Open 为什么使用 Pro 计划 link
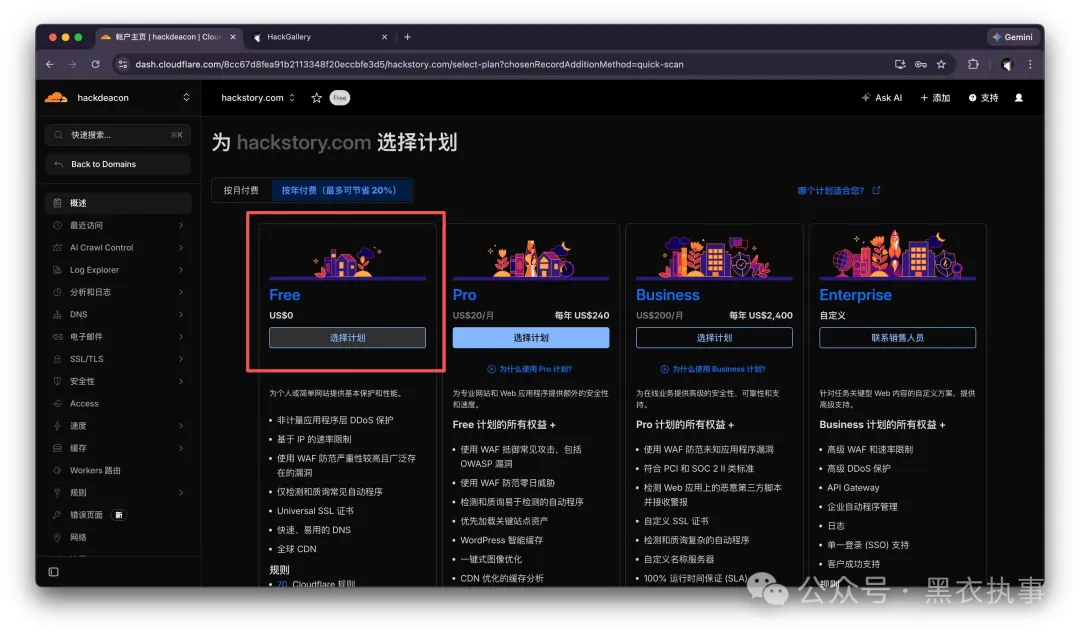This screenshot has width=1080, height=634. [530, 369]
